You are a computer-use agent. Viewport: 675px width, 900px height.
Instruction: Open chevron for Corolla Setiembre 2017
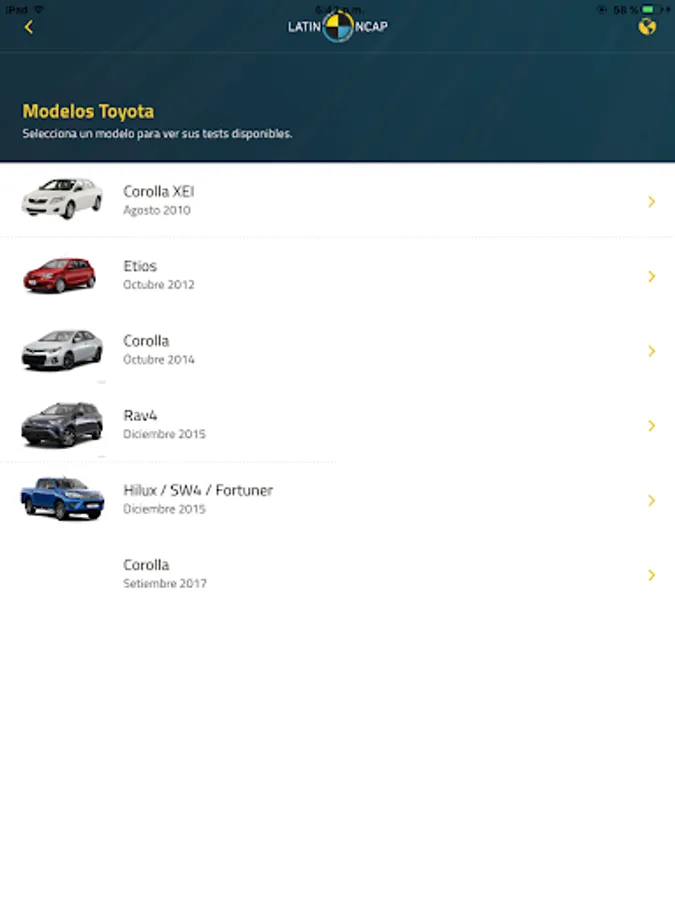coord(651,575)
